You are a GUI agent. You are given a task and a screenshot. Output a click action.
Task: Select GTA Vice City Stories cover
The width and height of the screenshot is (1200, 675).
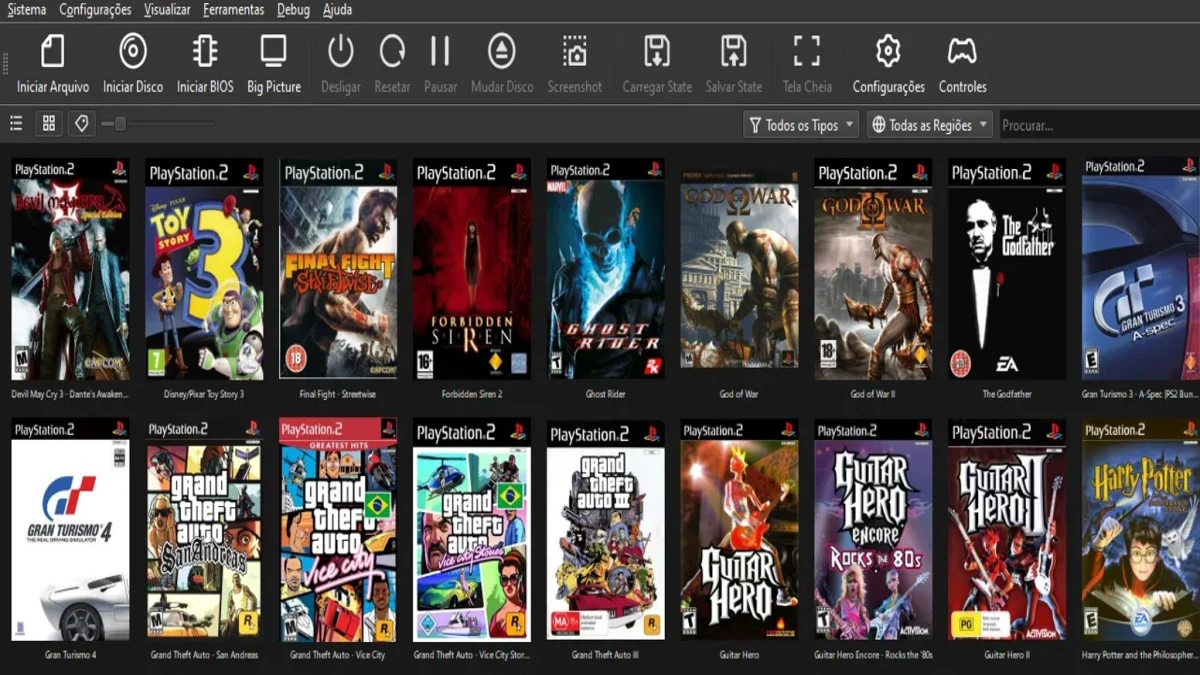tap(472, 530)
